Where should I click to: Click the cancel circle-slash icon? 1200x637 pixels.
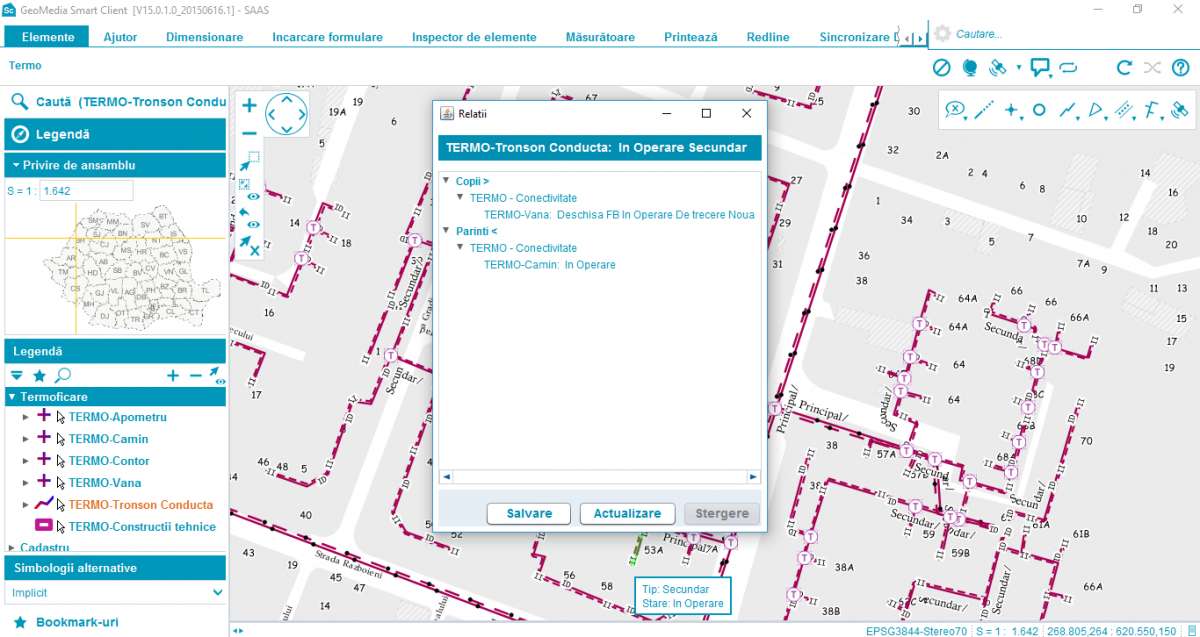[x=941, y=68]
